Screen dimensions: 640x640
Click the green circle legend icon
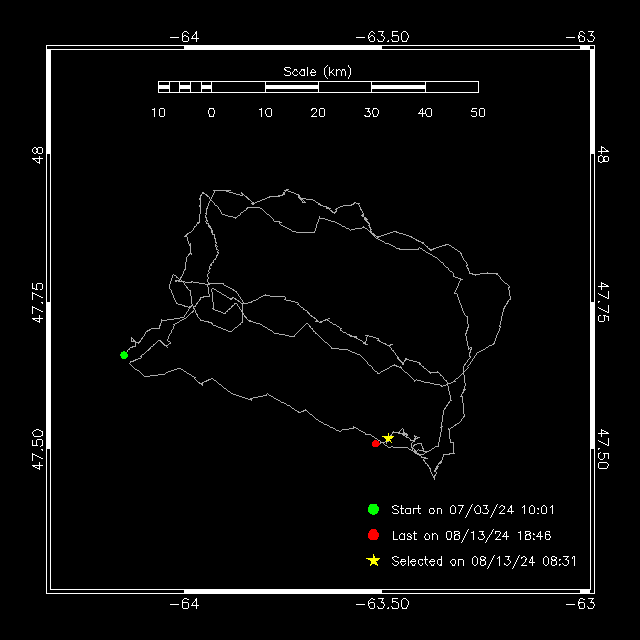click(x=373, y=509)
